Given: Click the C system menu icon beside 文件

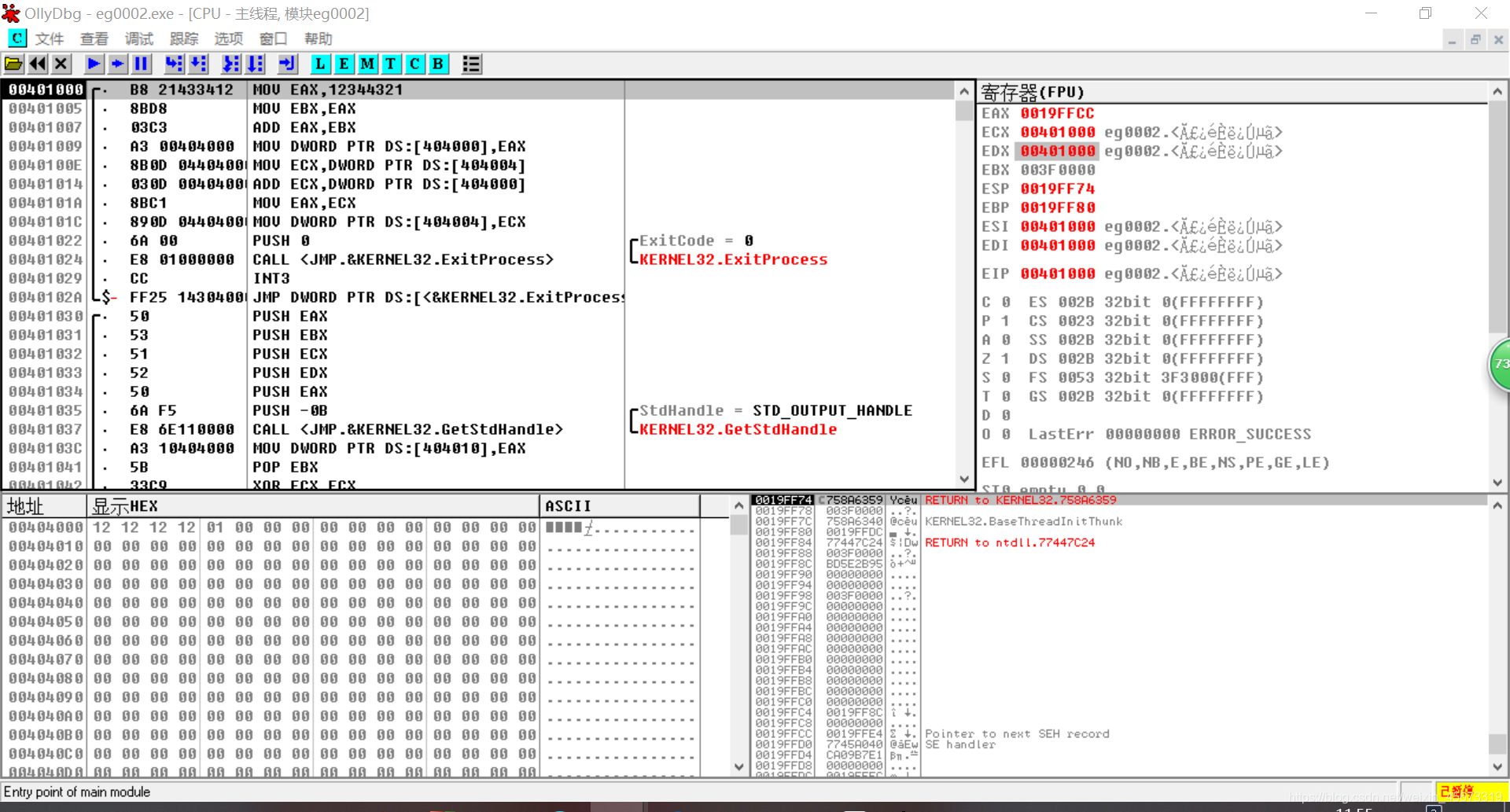Looking at the screenshot, I should (x=17, y=38).
